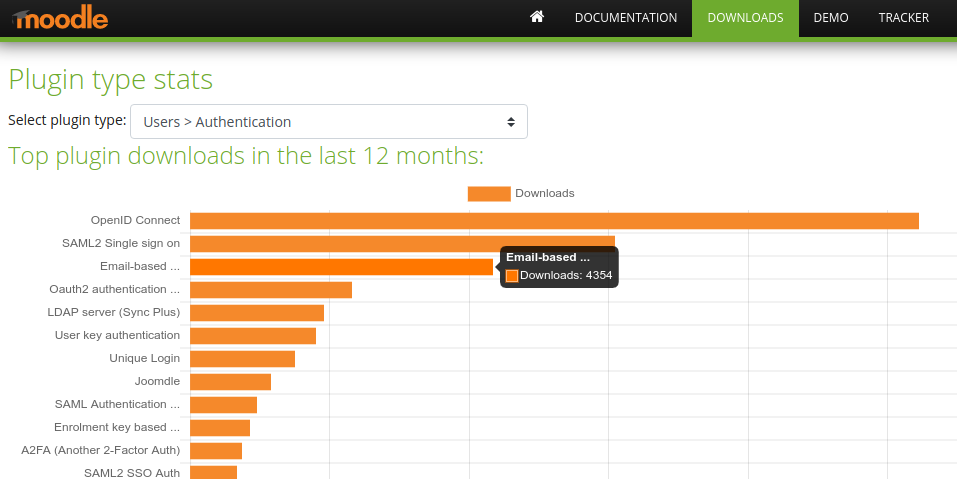Click the Oauth2 authentication bar
Screen dimensions: 957x479
[x=271, y=290]
